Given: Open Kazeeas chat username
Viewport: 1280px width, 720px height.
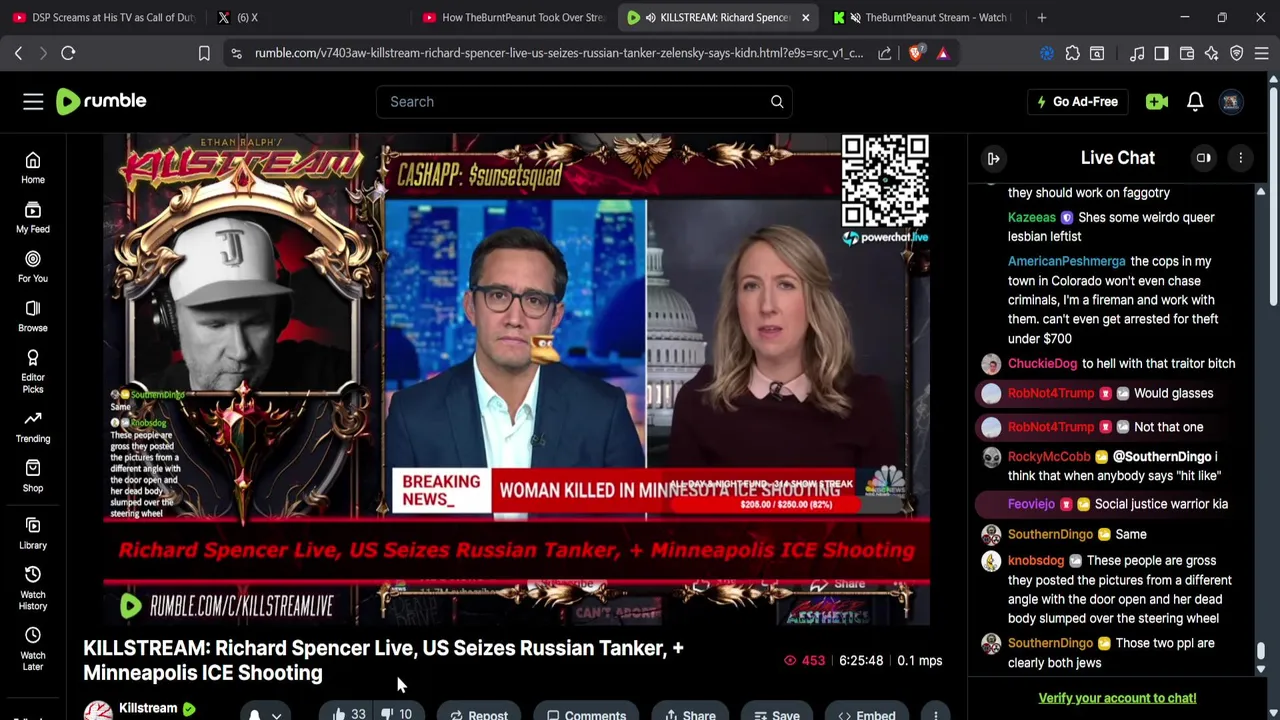Looking at the screenshot, I should (1031, 217).
